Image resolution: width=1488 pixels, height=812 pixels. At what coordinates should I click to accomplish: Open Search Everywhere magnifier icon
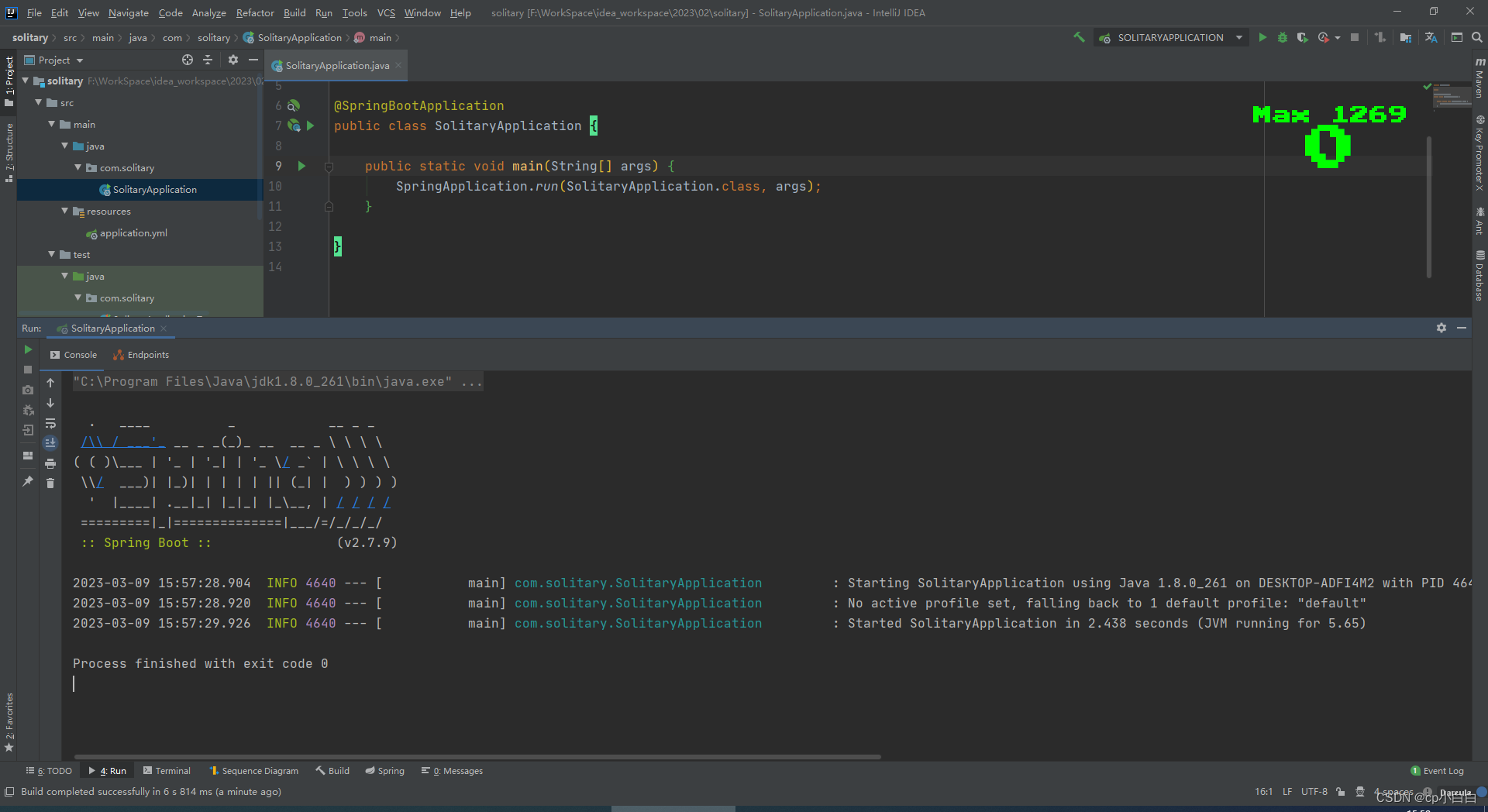1476,37
